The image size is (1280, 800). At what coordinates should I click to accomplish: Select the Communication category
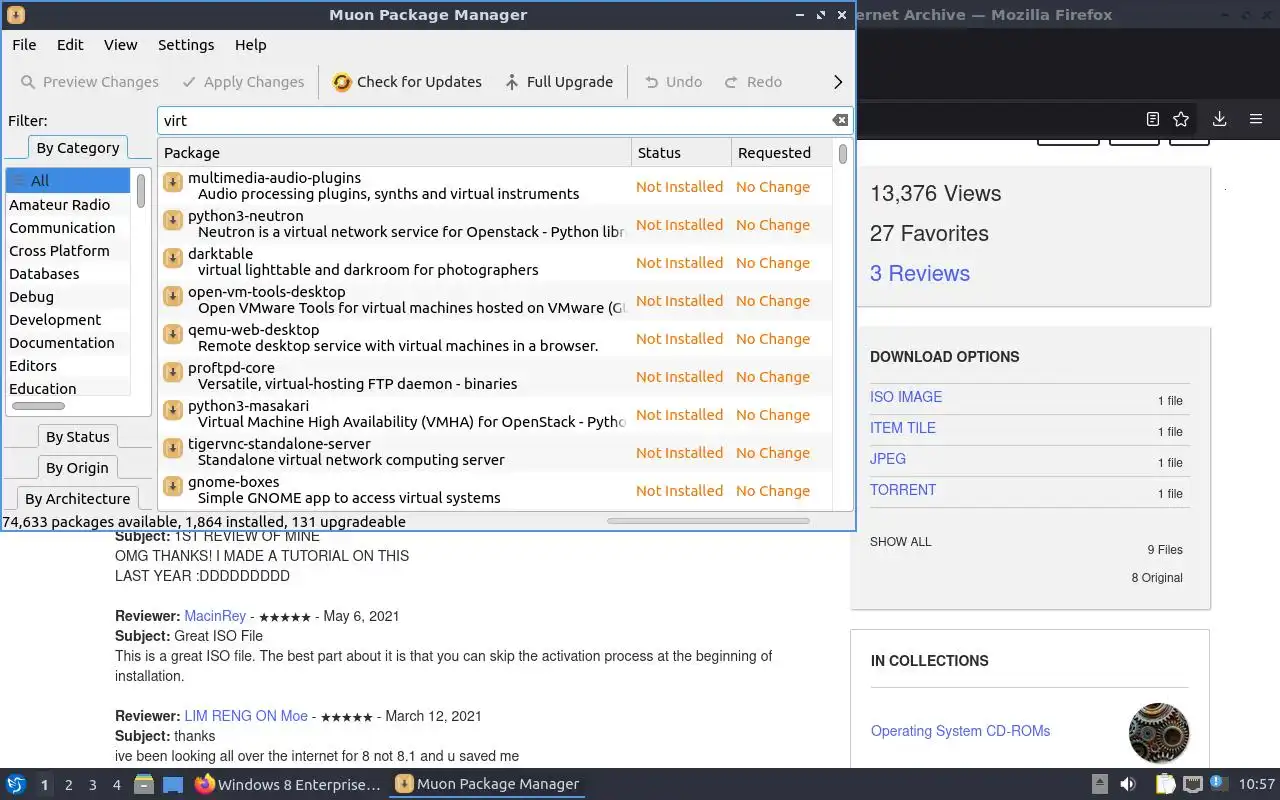(x=68, y=228)
